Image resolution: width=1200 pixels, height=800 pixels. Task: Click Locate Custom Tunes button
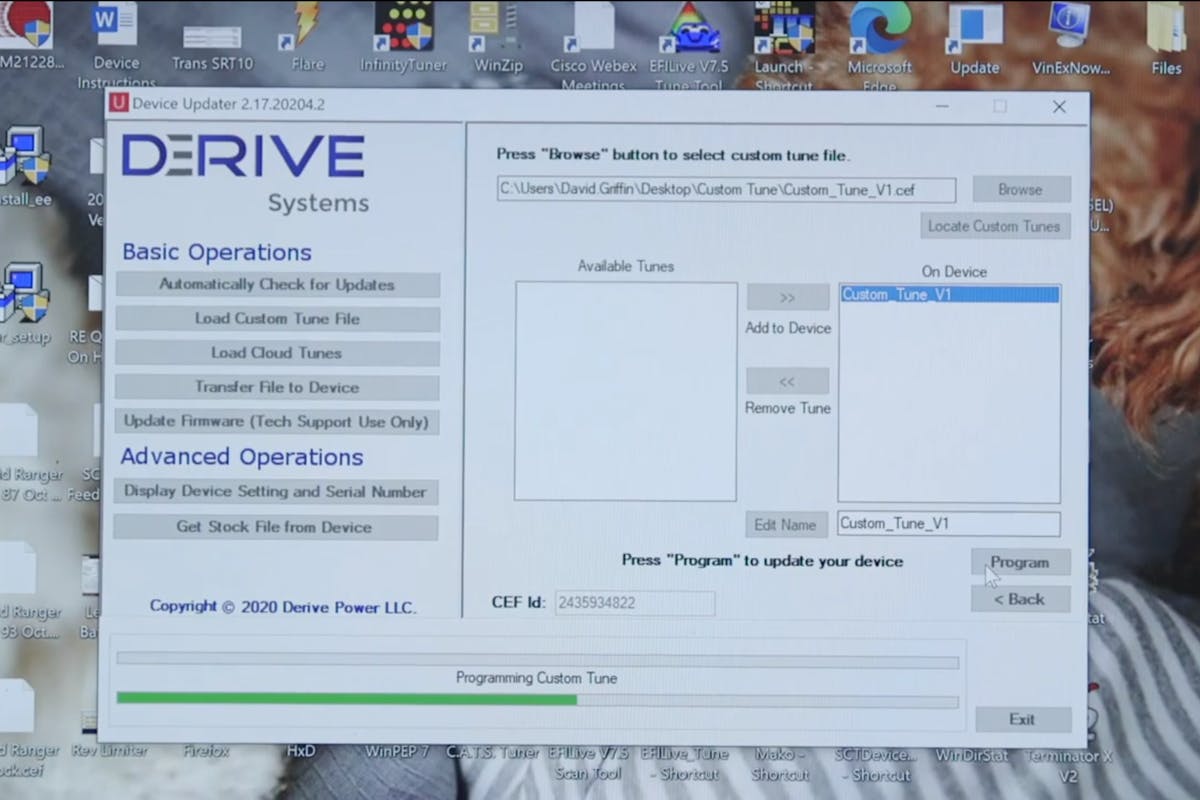click(994, 226)
